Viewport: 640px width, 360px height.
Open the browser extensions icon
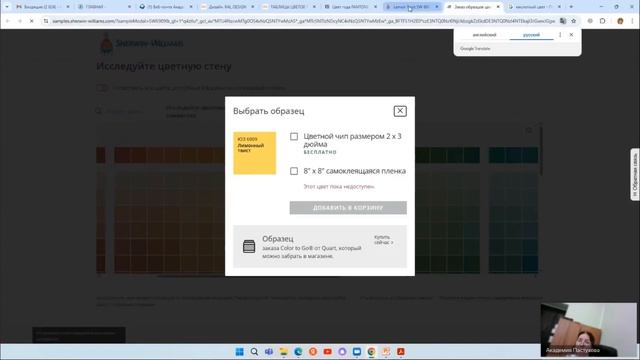coord(602,21)
